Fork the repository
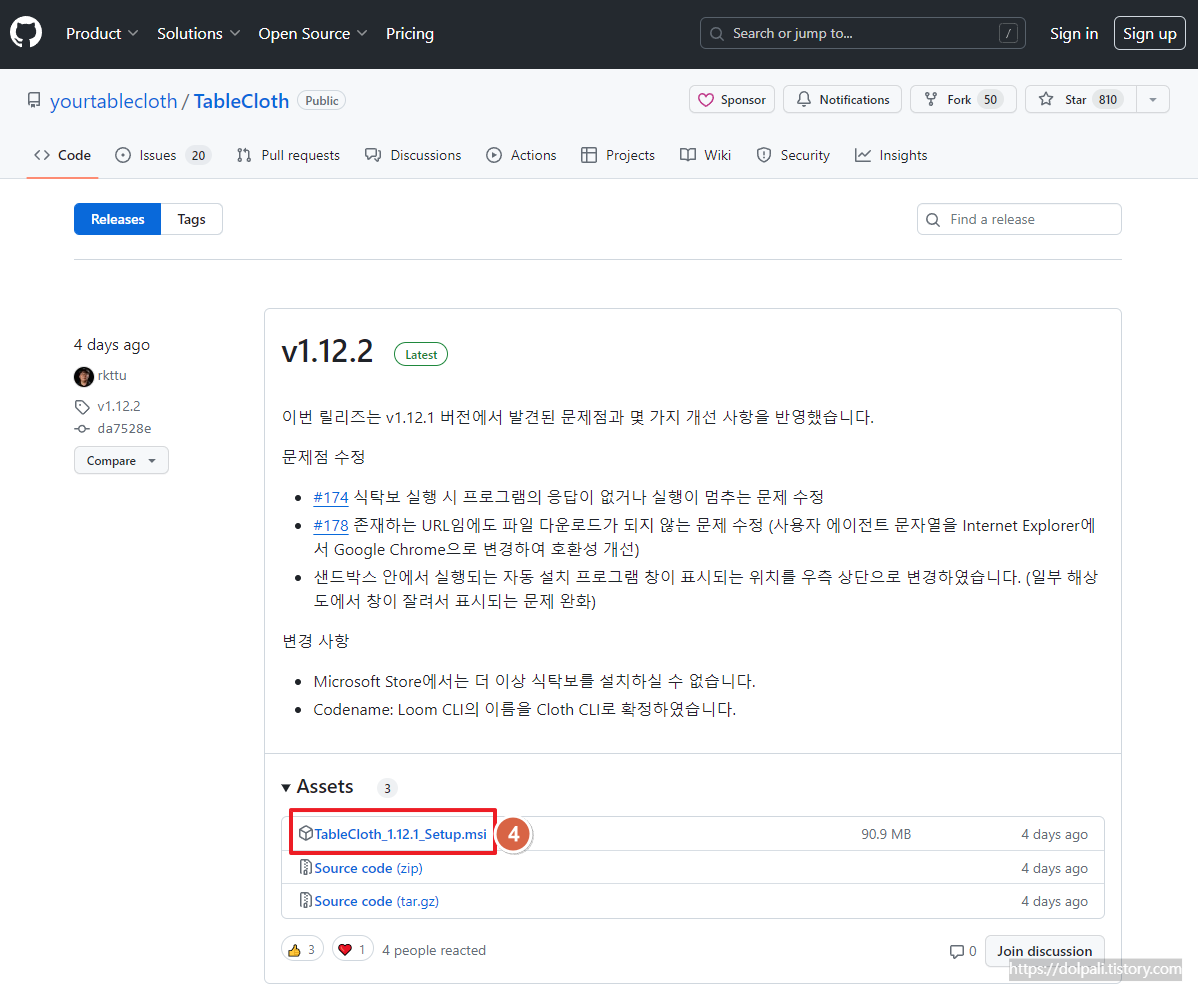This screenshot has width=1198, height=998. (963, 99)
